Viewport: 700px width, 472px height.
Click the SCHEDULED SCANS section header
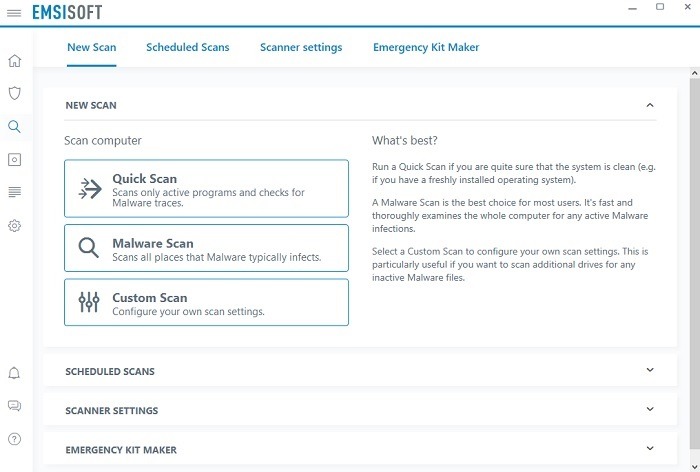coord(360,371)
